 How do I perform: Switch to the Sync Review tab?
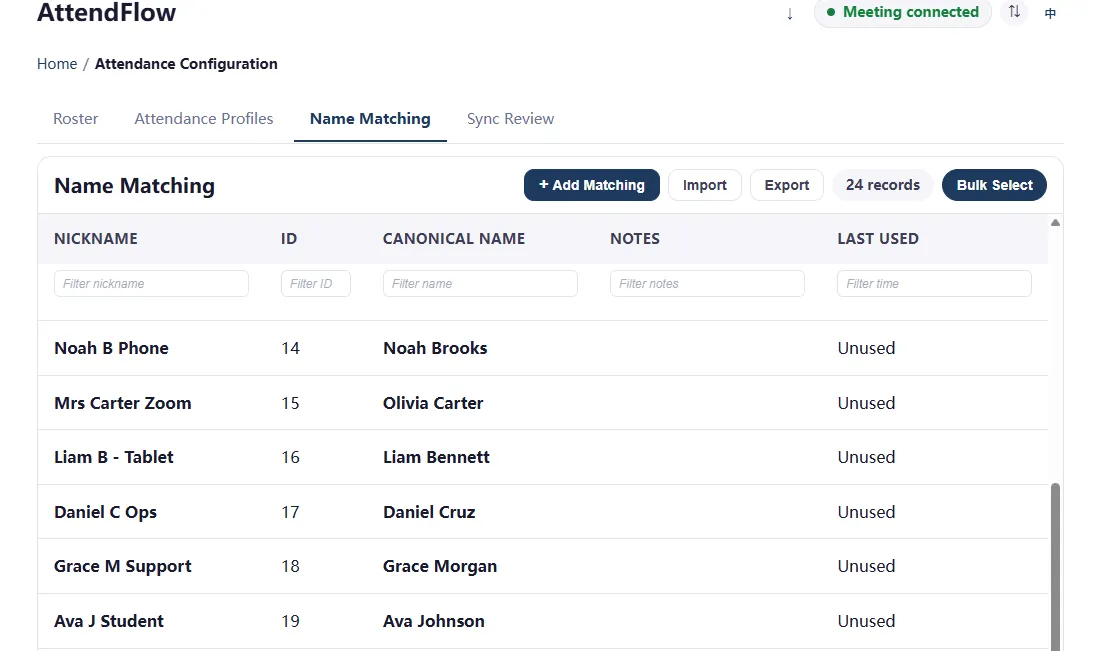[510, 119]
